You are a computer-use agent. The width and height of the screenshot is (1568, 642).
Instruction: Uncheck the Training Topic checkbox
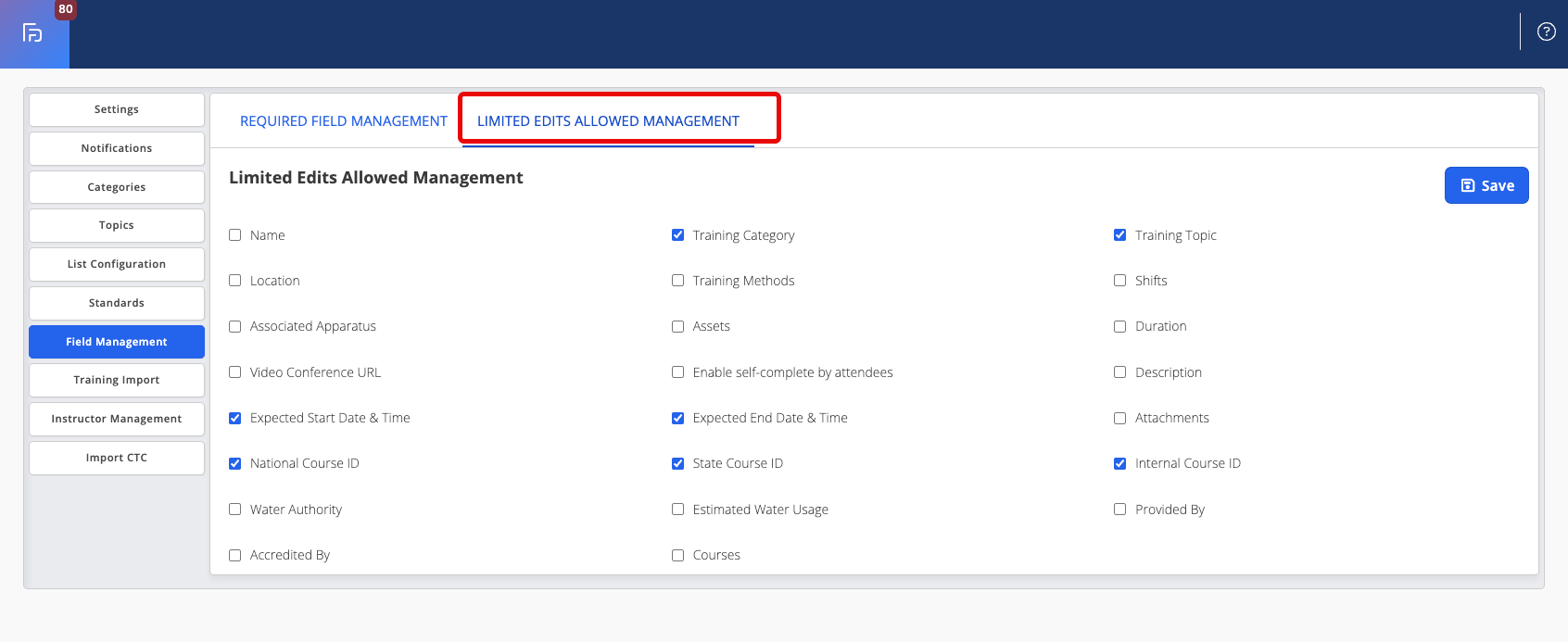point(1119,235)
